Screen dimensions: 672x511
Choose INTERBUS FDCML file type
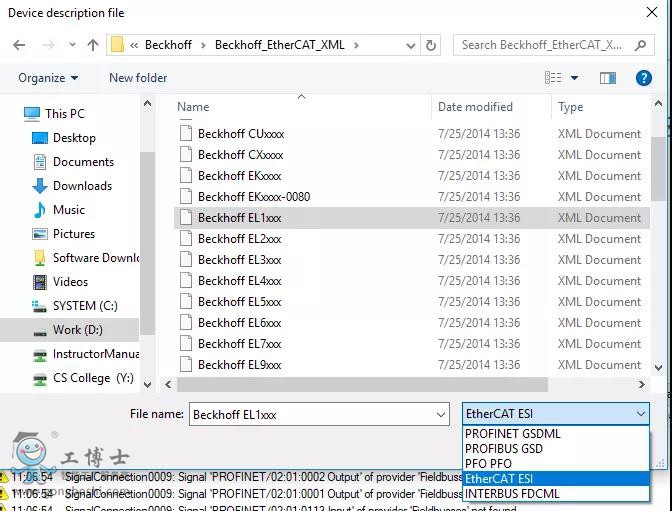point(512,493)
